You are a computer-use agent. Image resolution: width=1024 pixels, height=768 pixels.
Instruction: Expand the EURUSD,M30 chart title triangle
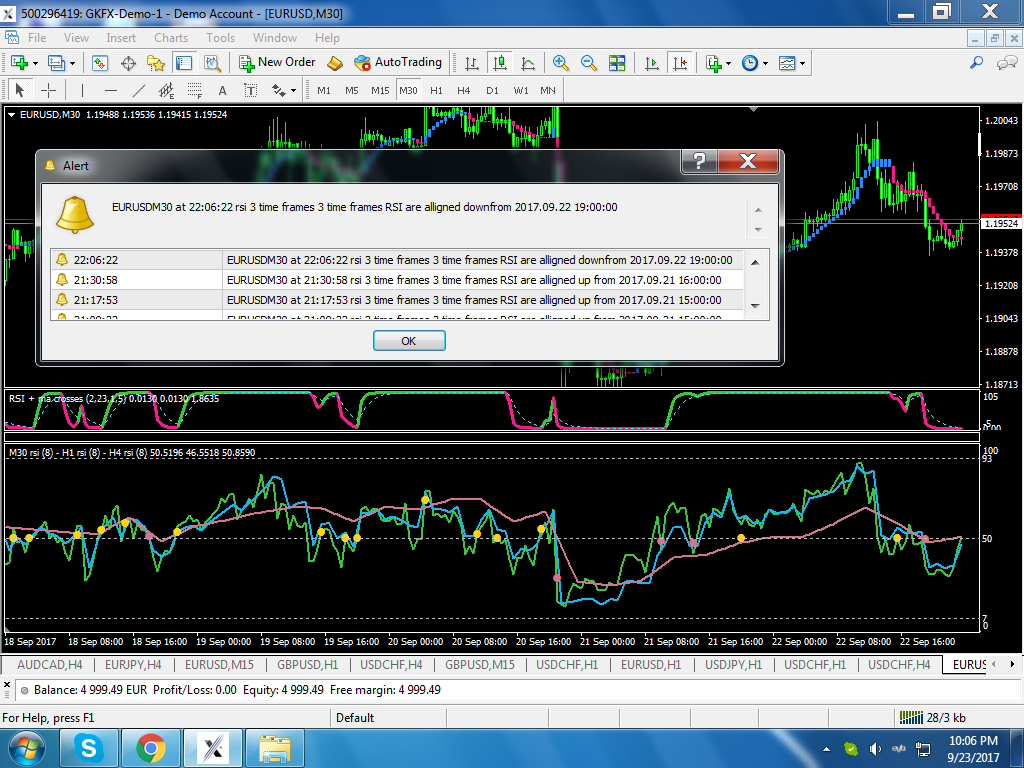(11, 115)
